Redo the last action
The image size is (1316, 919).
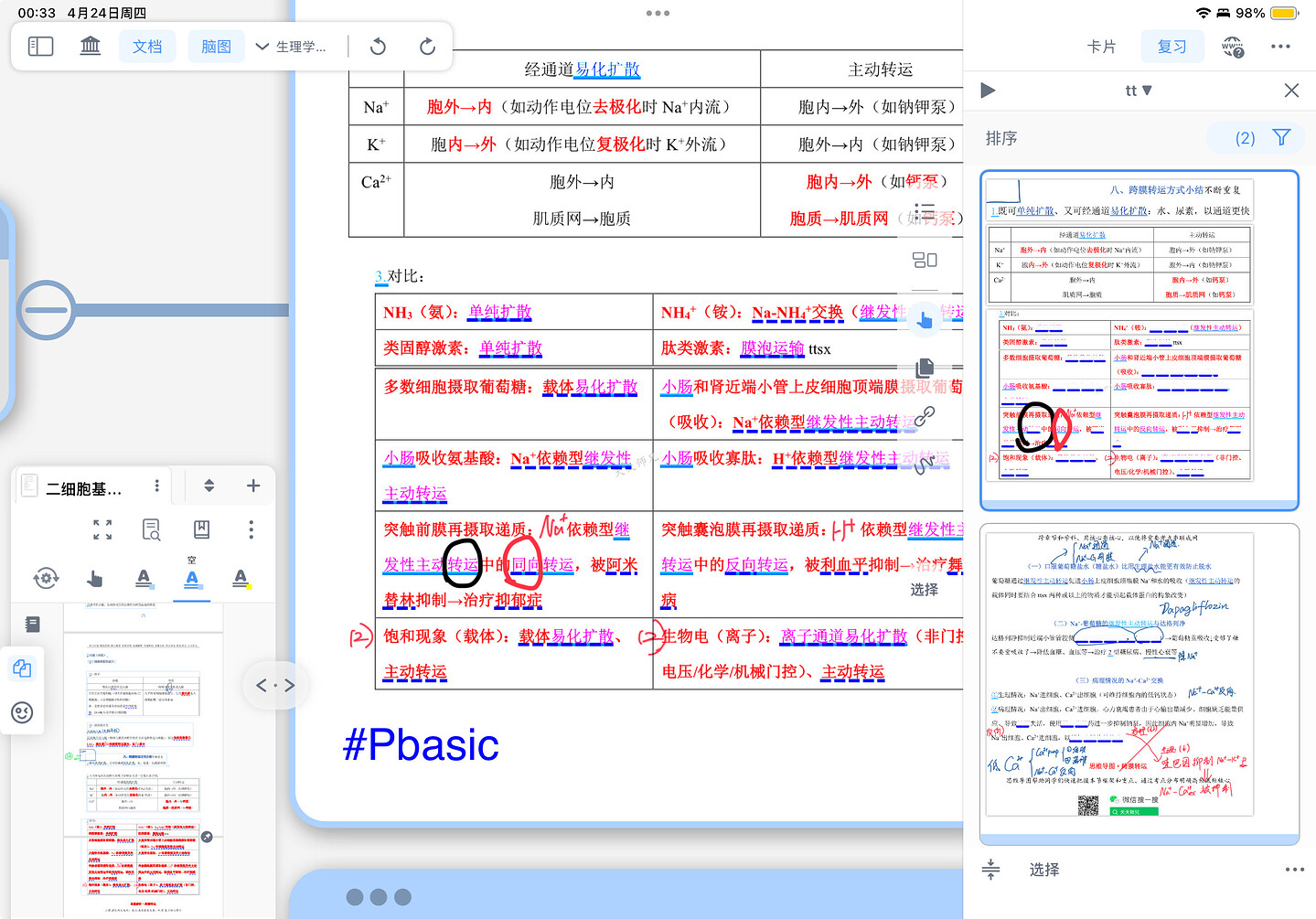[427, 47]
